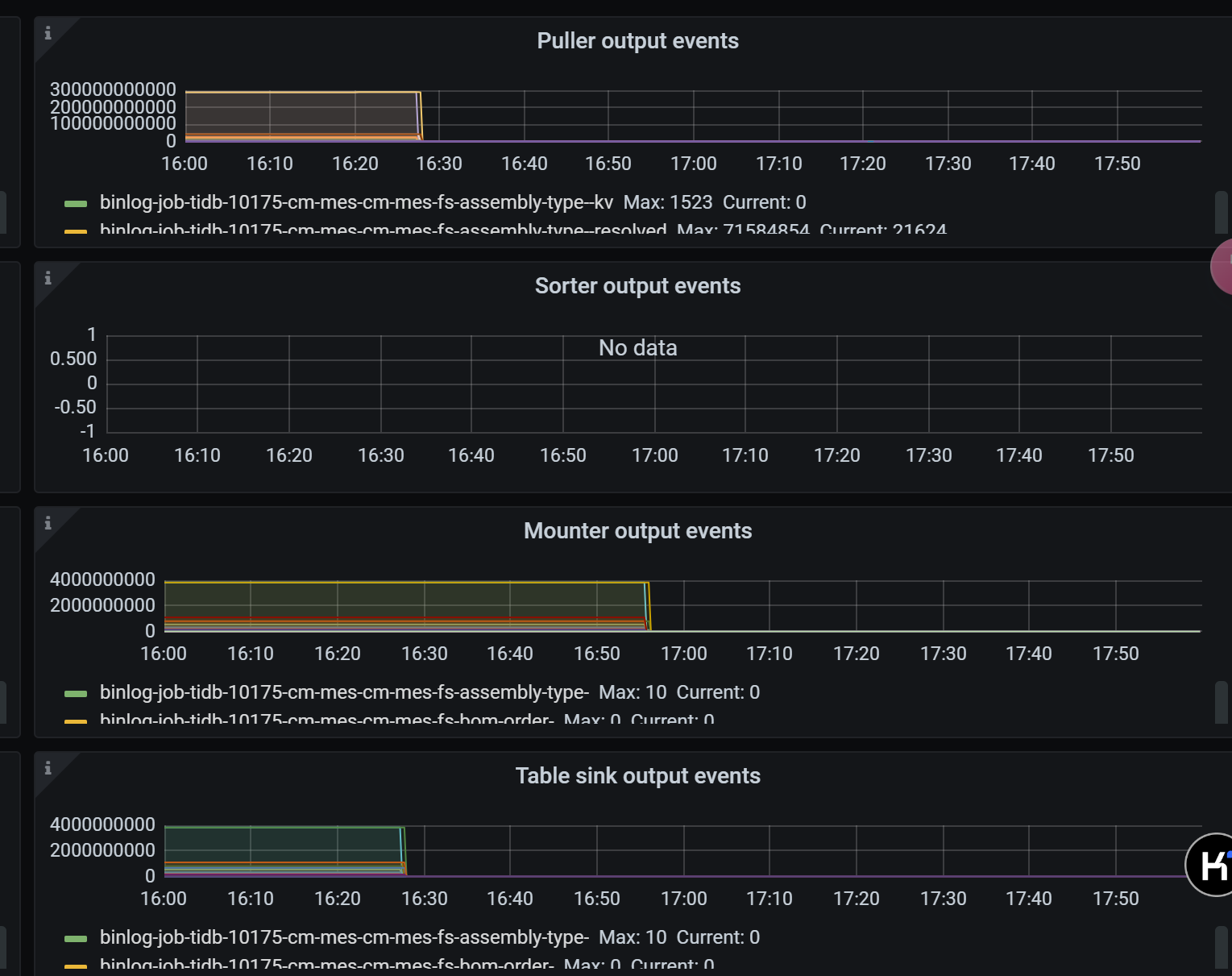
Task: Open the Sorter output events panel title menu
Action: click(637, 286)
